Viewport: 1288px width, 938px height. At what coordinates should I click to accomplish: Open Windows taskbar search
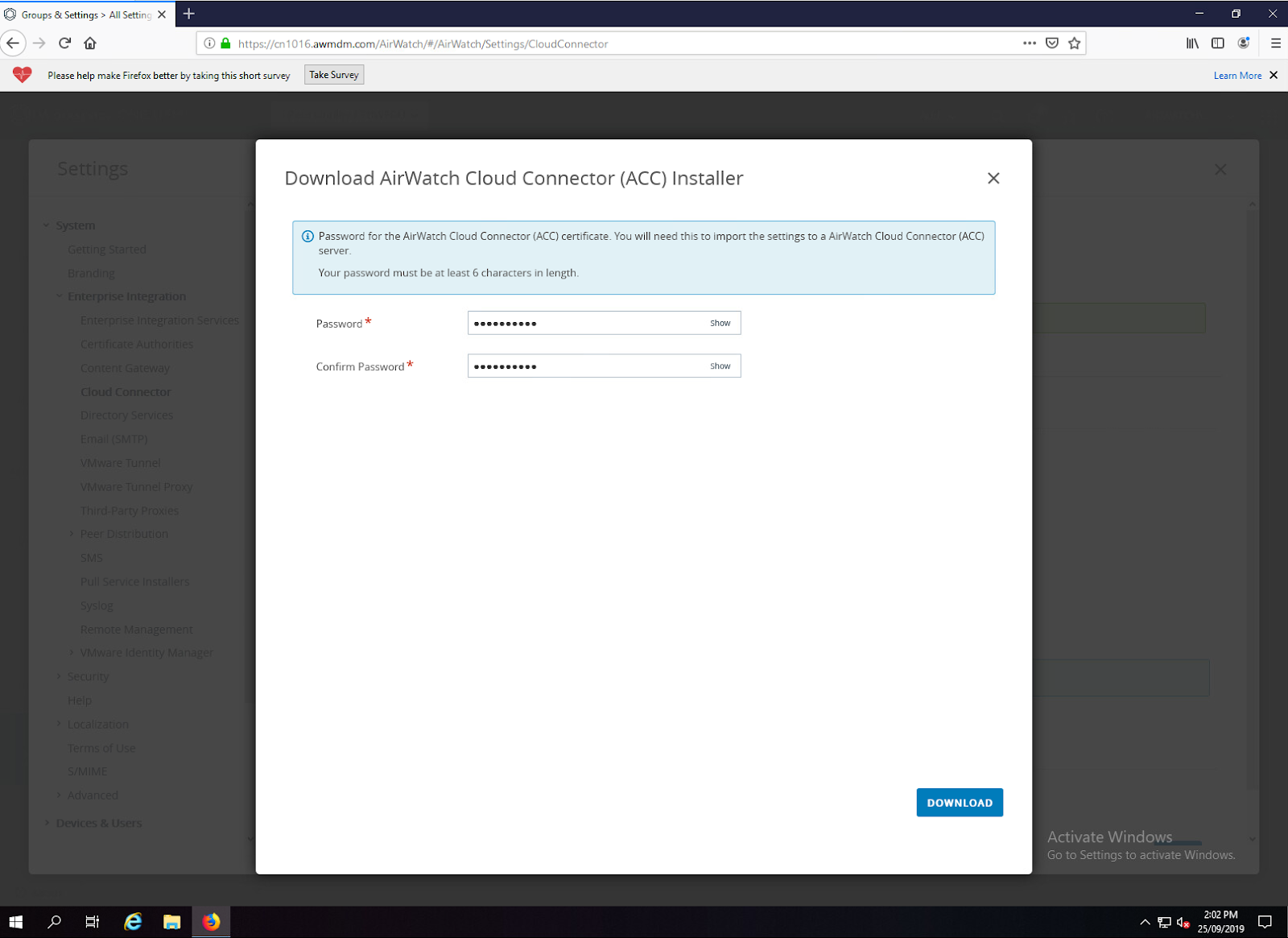pos(54,922)
